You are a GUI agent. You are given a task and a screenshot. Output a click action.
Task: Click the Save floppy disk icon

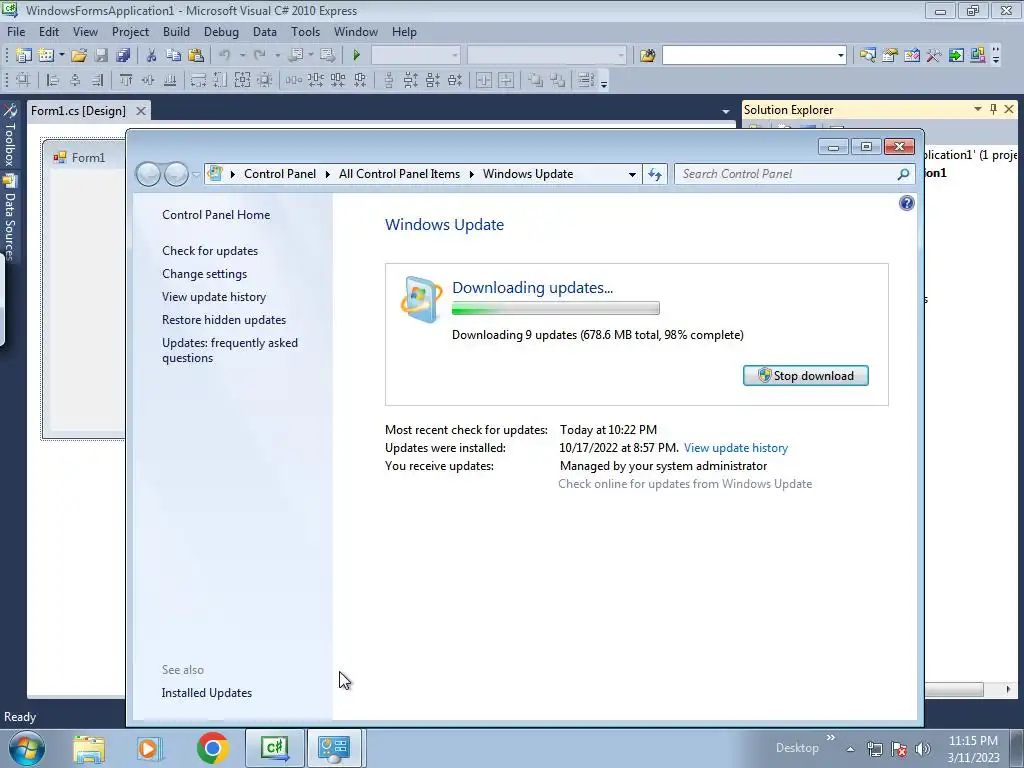(x=101, y=56)
